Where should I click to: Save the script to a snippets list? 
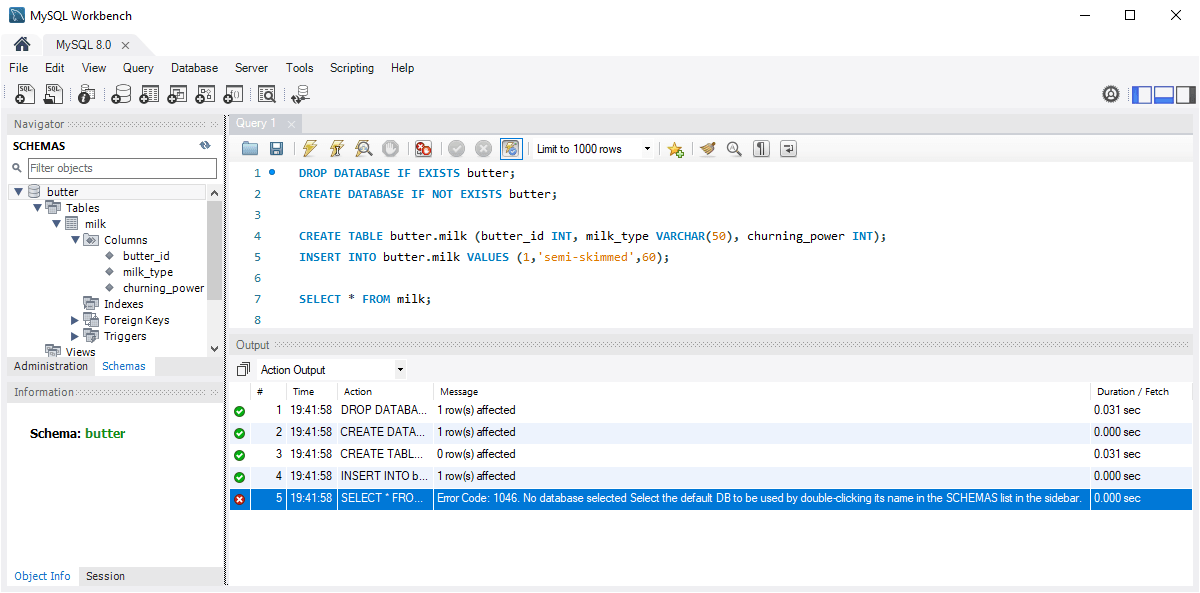pos(675,148)
